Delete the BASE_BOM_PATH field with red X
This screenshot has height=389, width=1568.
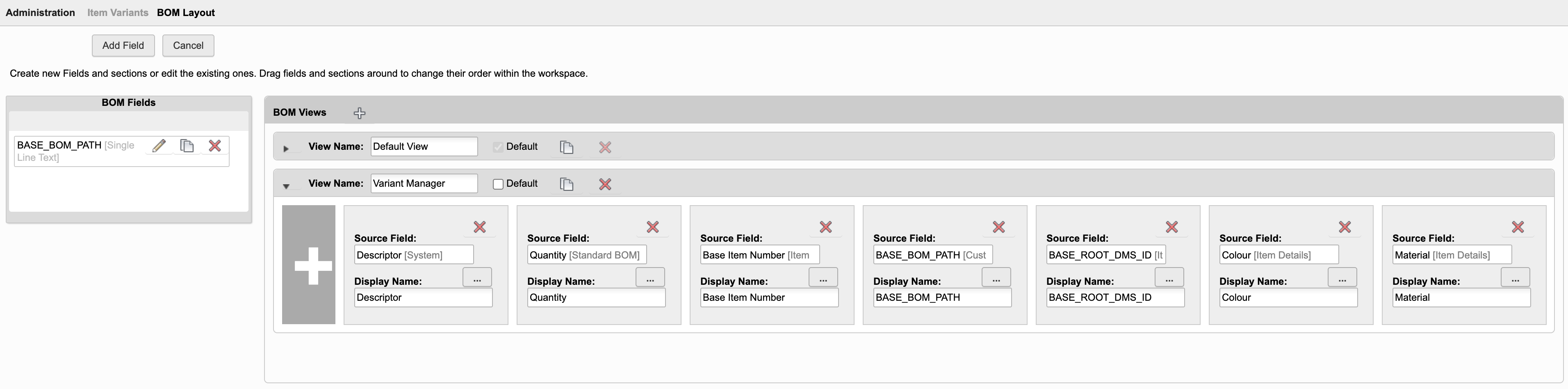click(215, 146)
